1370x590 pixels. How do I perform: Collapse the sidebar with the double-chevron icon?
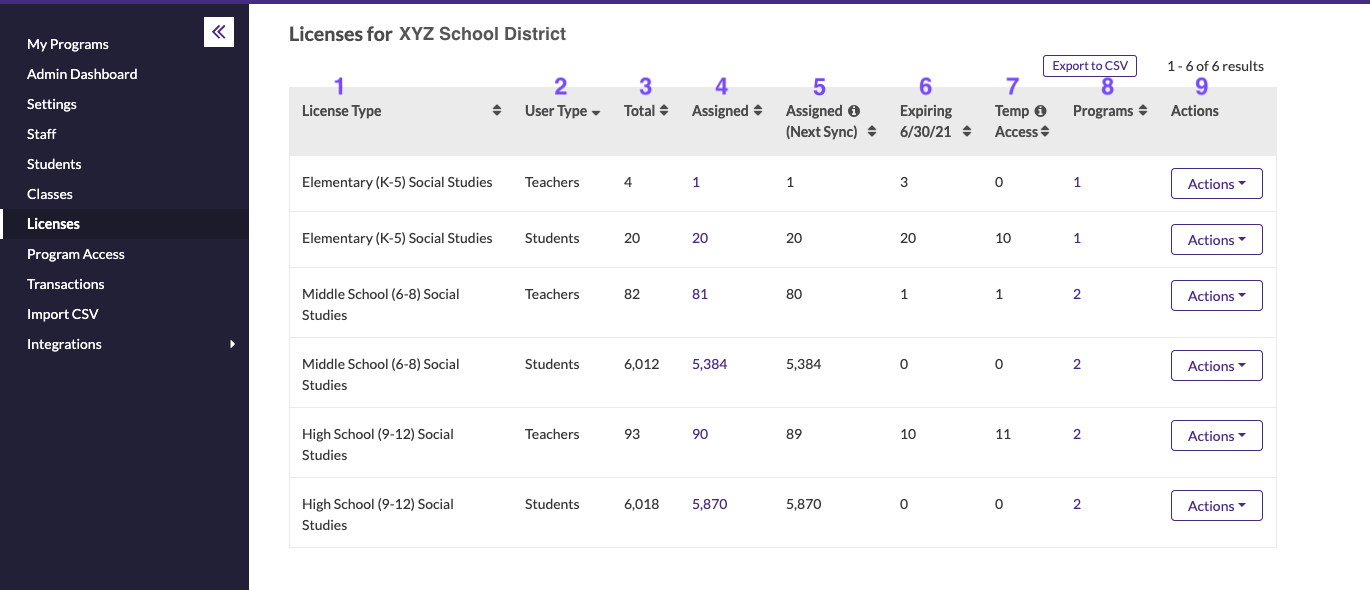coord(218,31)
